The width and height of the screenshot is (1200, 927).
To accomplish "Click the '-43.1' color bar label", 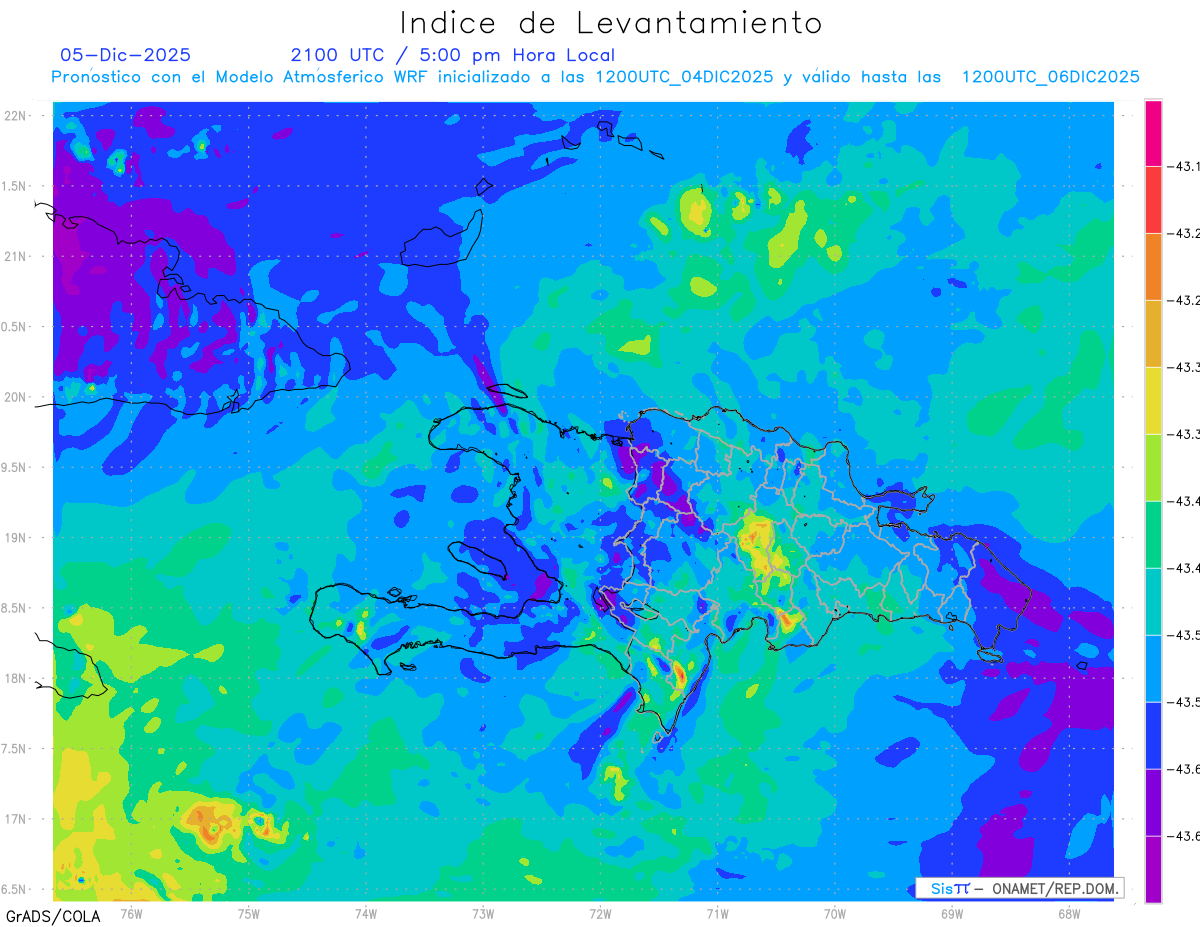I will pyautogui.click(x=1185, y=166).
